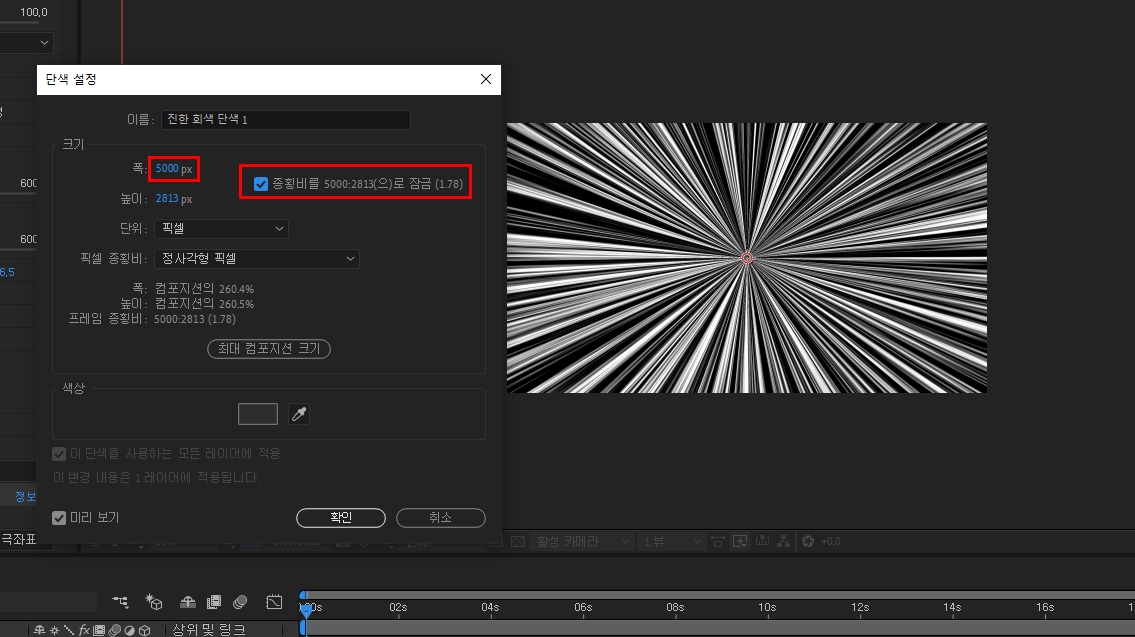
Task: Click the 100,0 value in effects panel
Action: (34, 12)
